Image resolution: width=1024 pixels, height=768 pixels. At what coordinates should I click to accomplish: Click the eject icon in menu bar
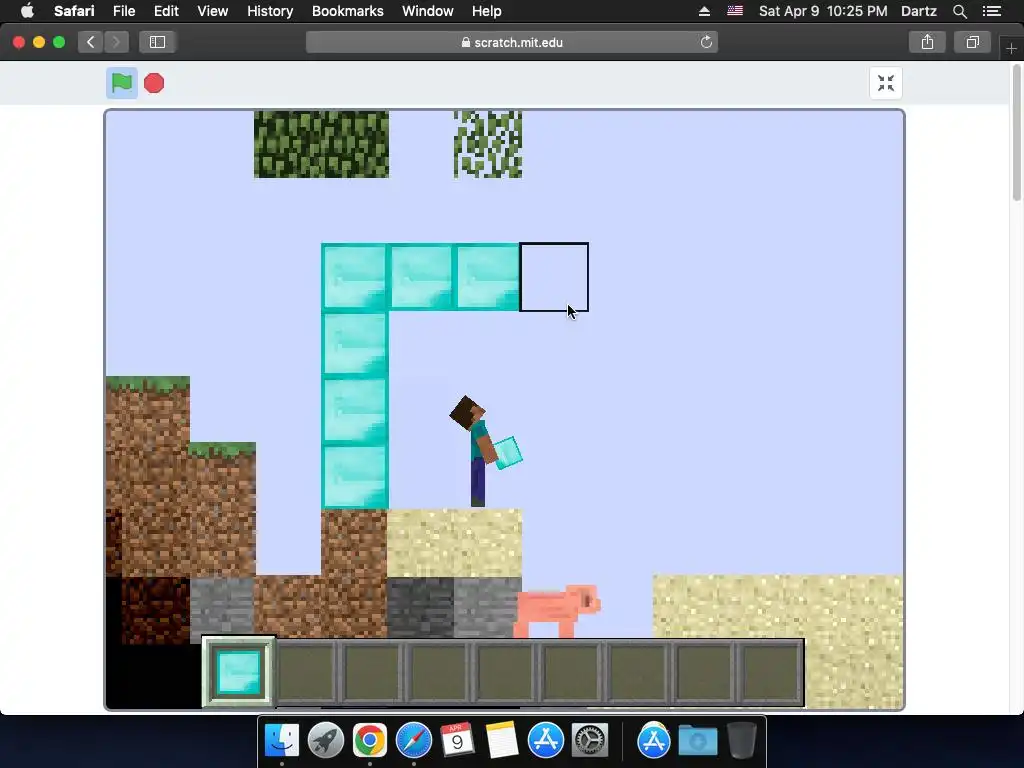point(704,11)
